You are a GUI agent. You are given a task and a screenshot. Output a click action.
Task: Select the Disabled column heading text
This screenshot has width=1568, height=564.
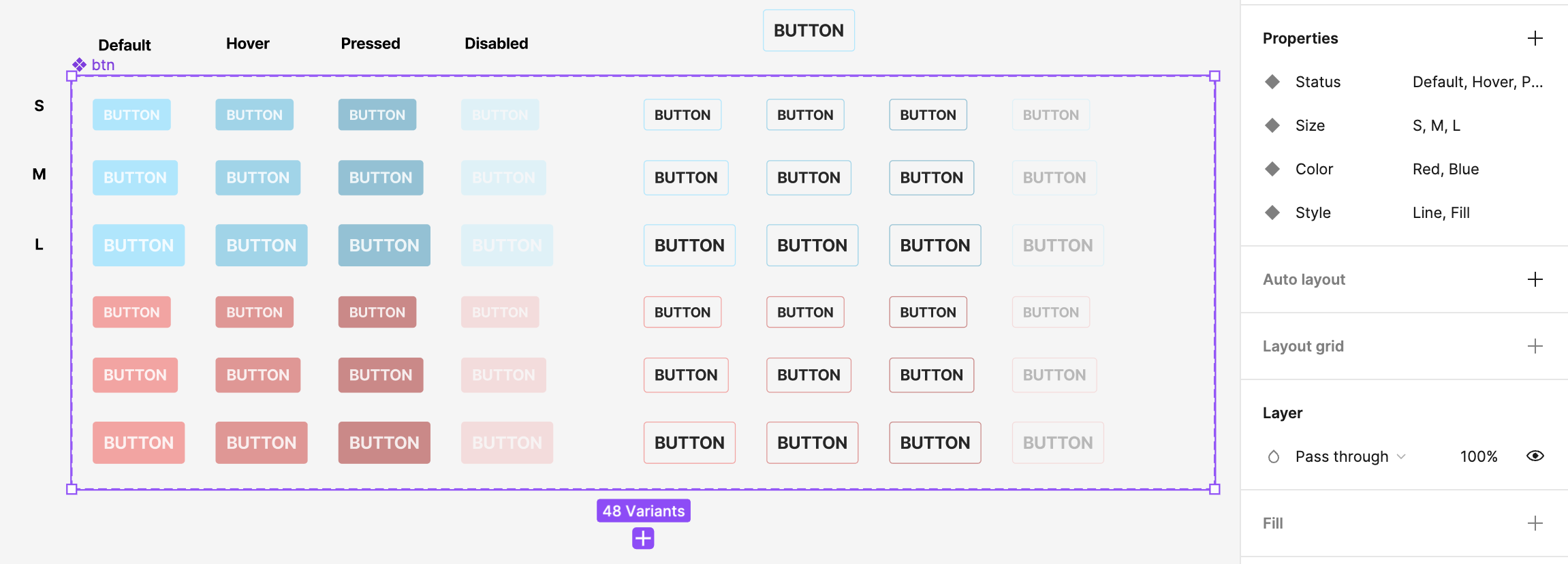pyautogui.click(x=496, y=44)
